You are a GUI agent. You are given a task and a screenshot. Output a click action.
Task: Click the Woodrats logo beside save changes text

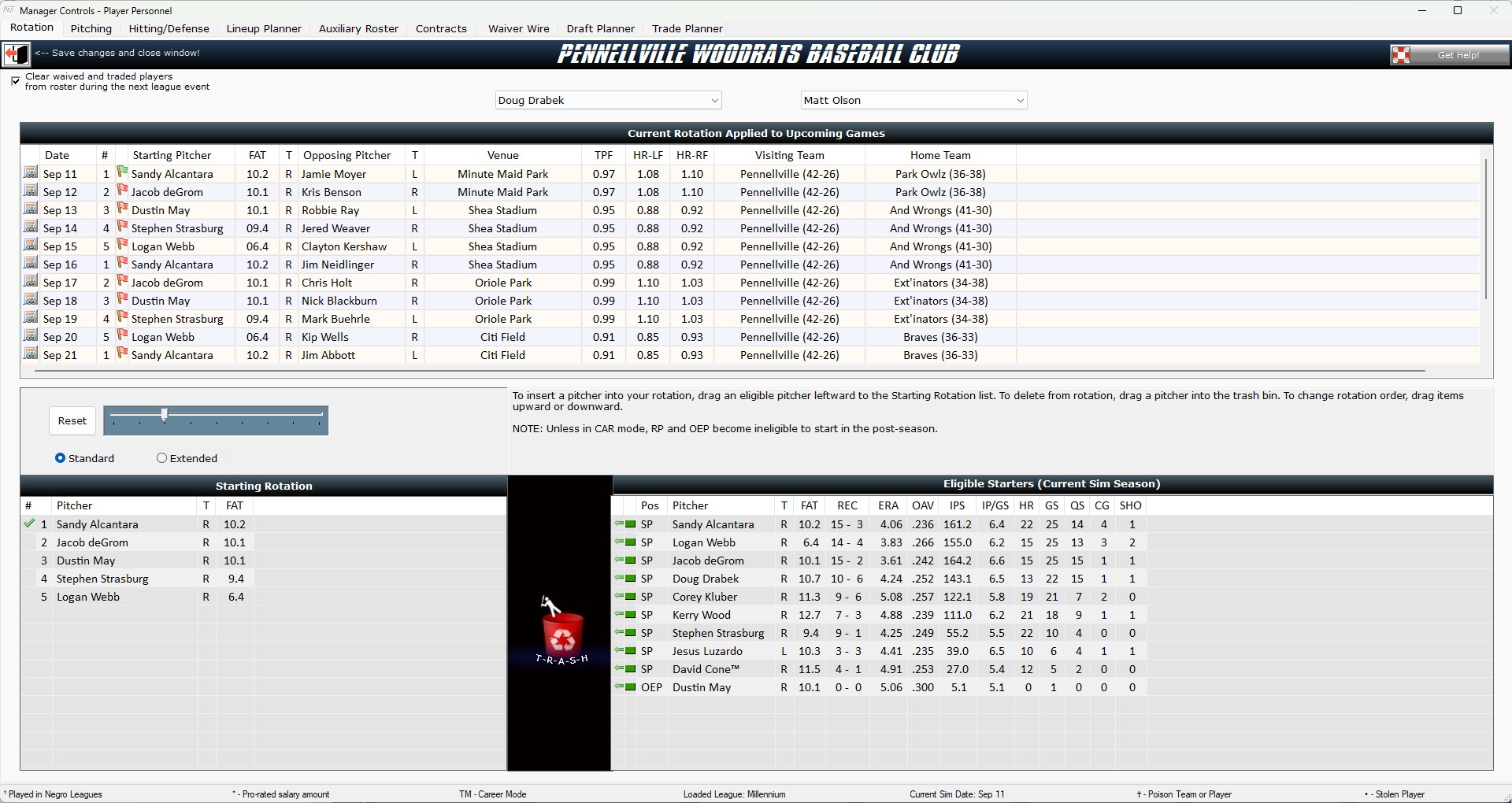16,54
